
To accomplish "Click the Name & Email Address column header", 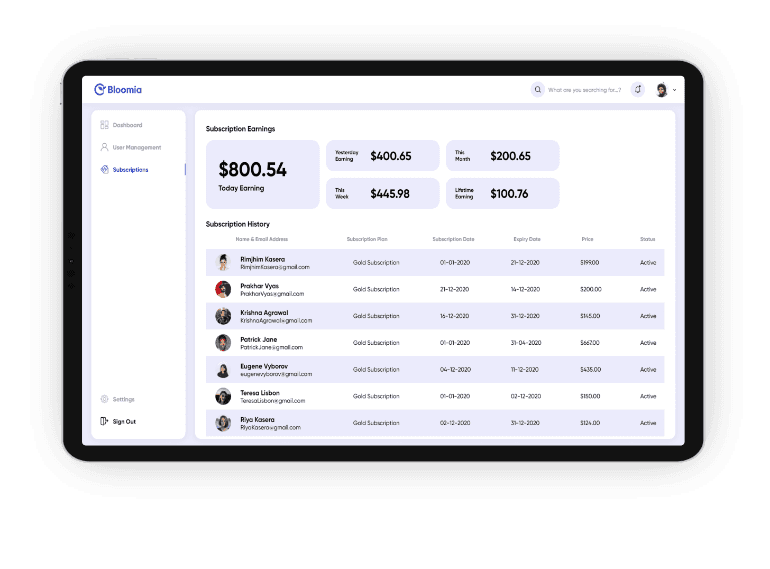I will (x=262, y=239).
